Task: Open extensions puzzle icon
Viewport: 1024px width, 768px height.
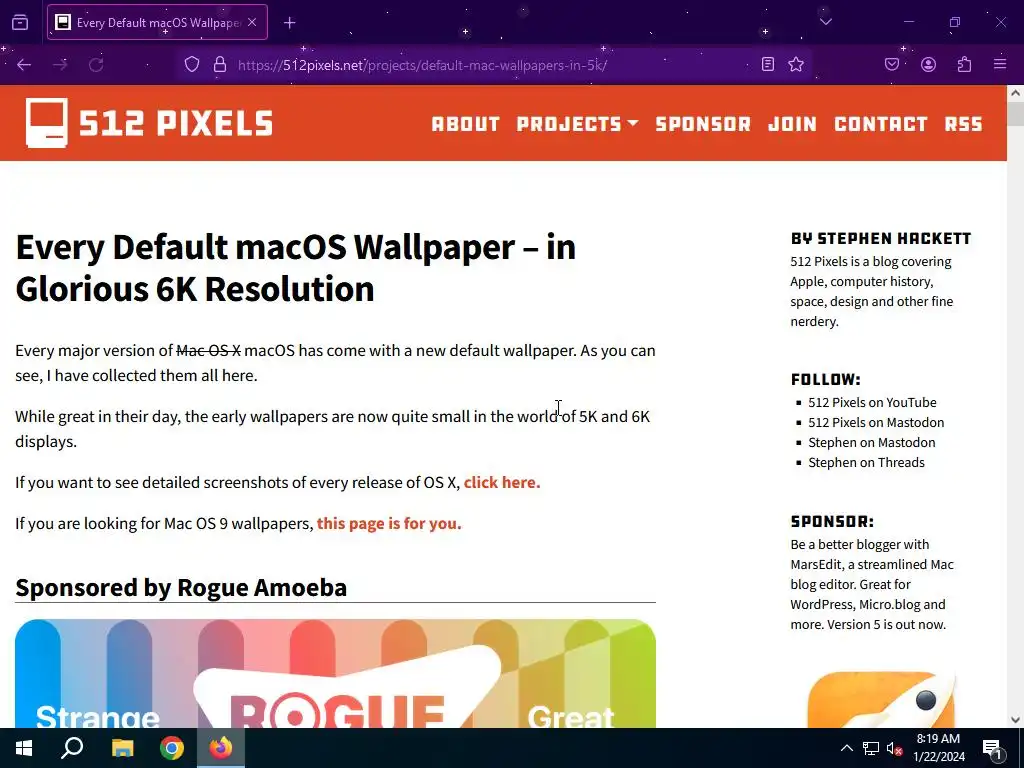Action: (964, 64)
